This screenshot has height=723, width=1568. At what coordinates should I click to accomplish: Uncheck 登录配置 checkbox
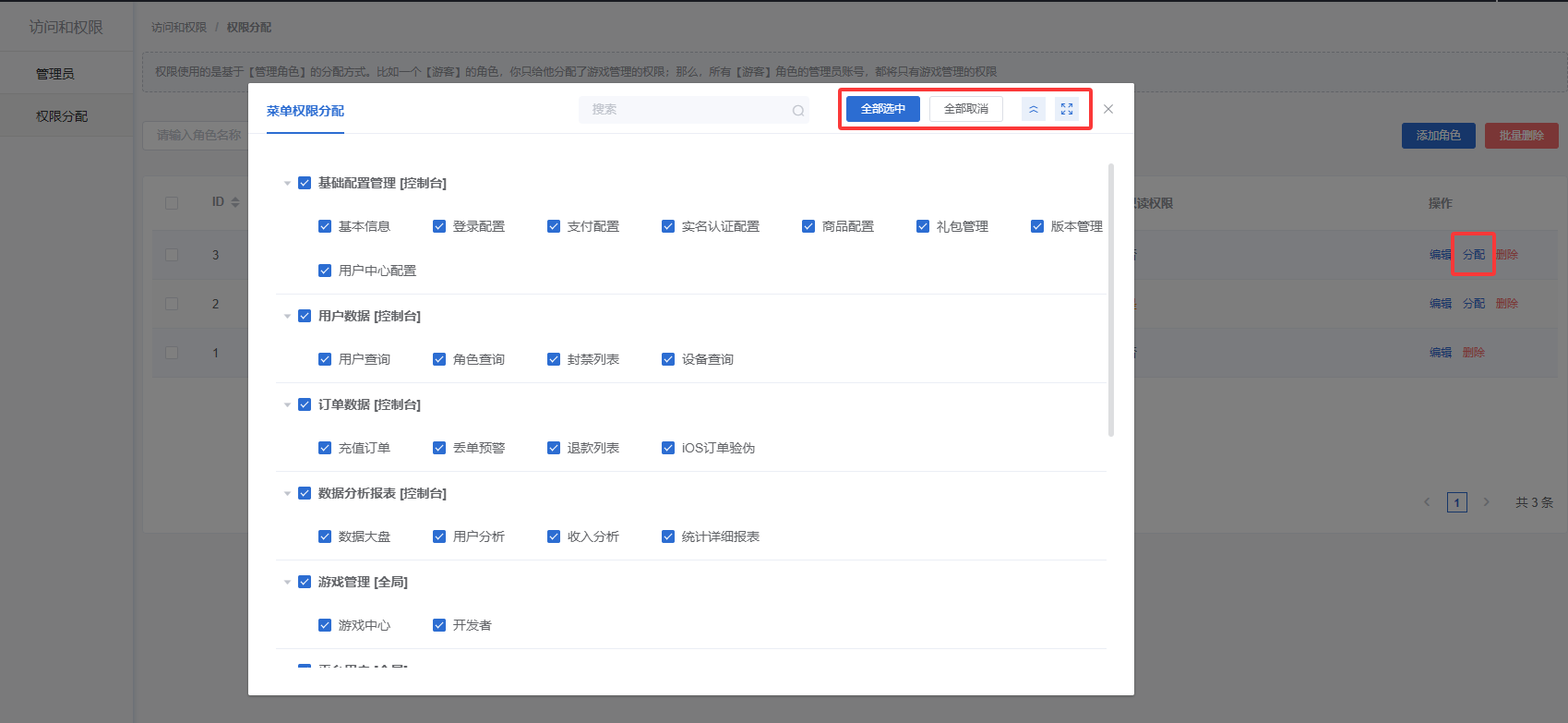tap(439, 226)
